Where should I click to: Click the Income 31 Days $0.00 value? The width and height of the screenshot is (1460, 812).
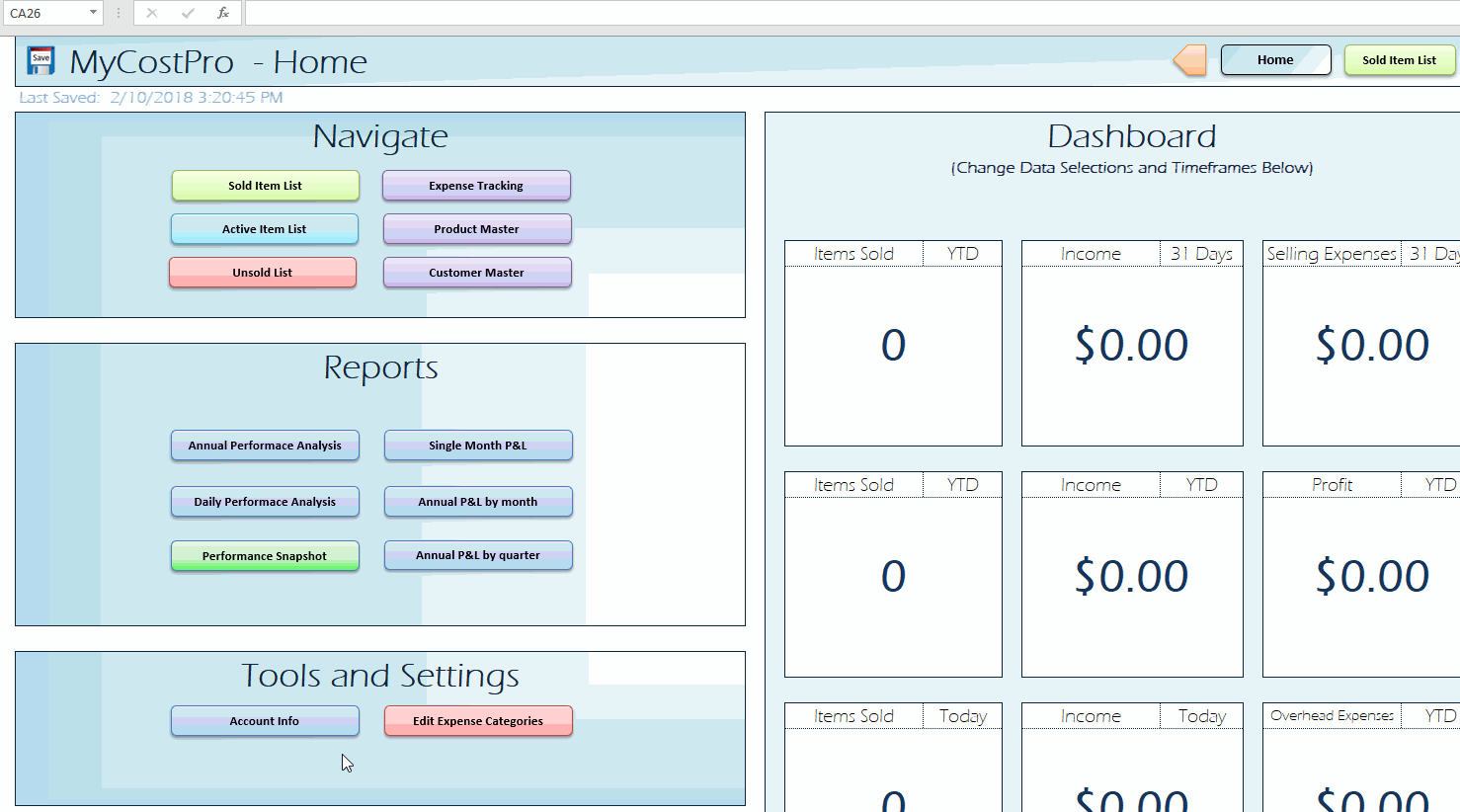[1131, 345]
